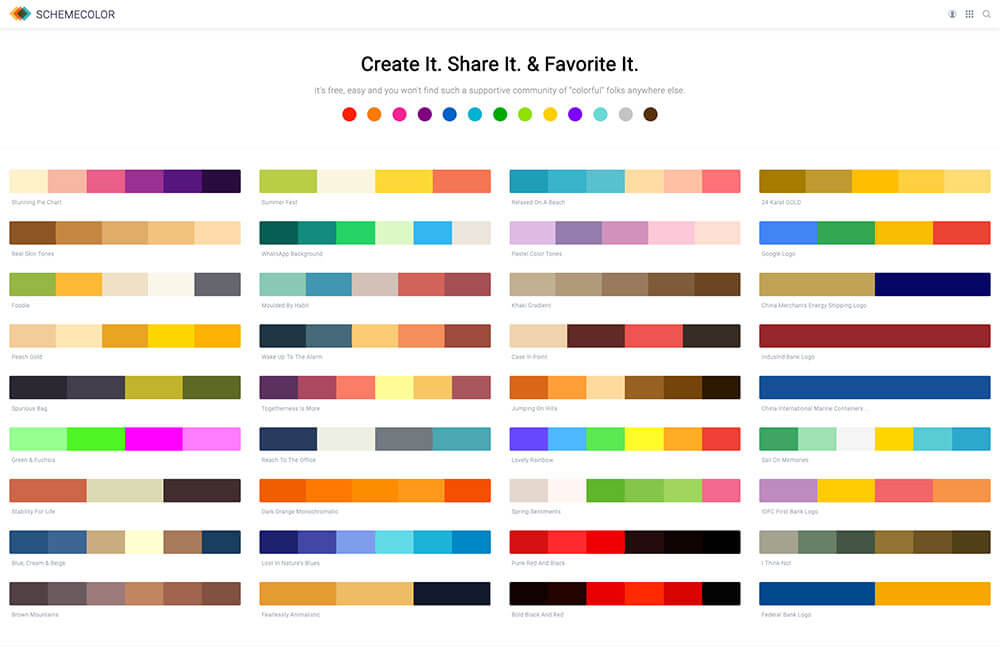This screenshot has height=649, width=1000.
Task: Pick the brown color filter dot
Action: (650, 114)
